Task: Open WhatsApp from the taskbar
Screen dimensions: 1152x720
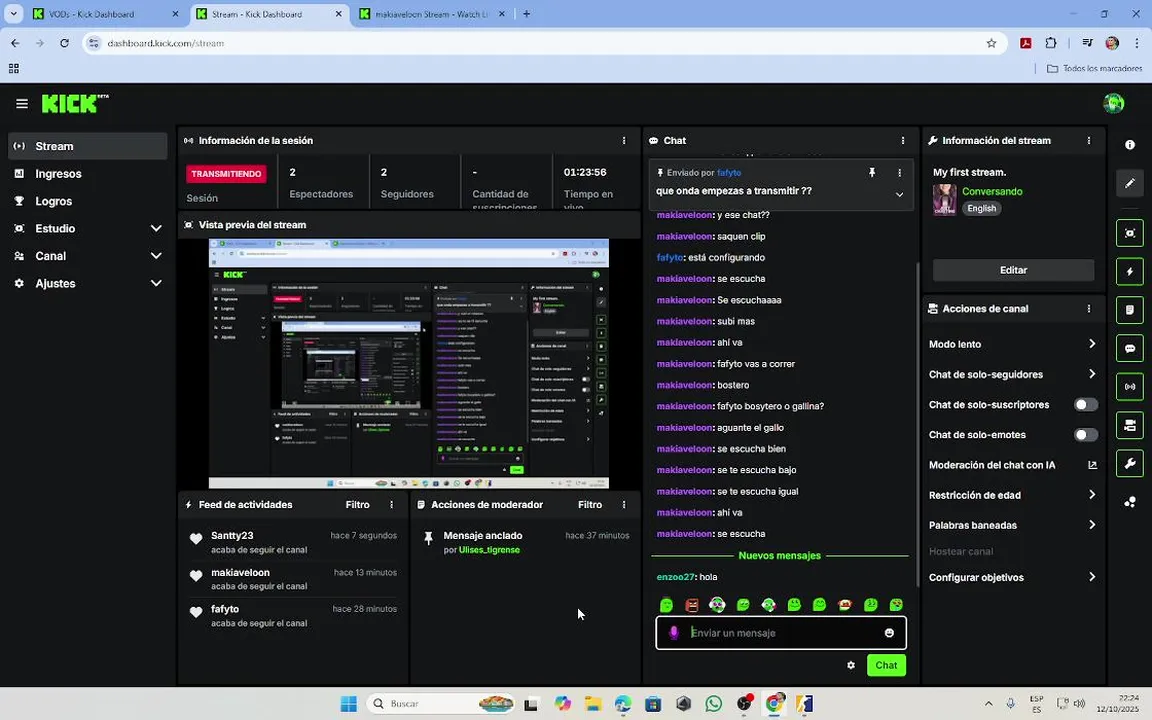Action: pos(713,704)
